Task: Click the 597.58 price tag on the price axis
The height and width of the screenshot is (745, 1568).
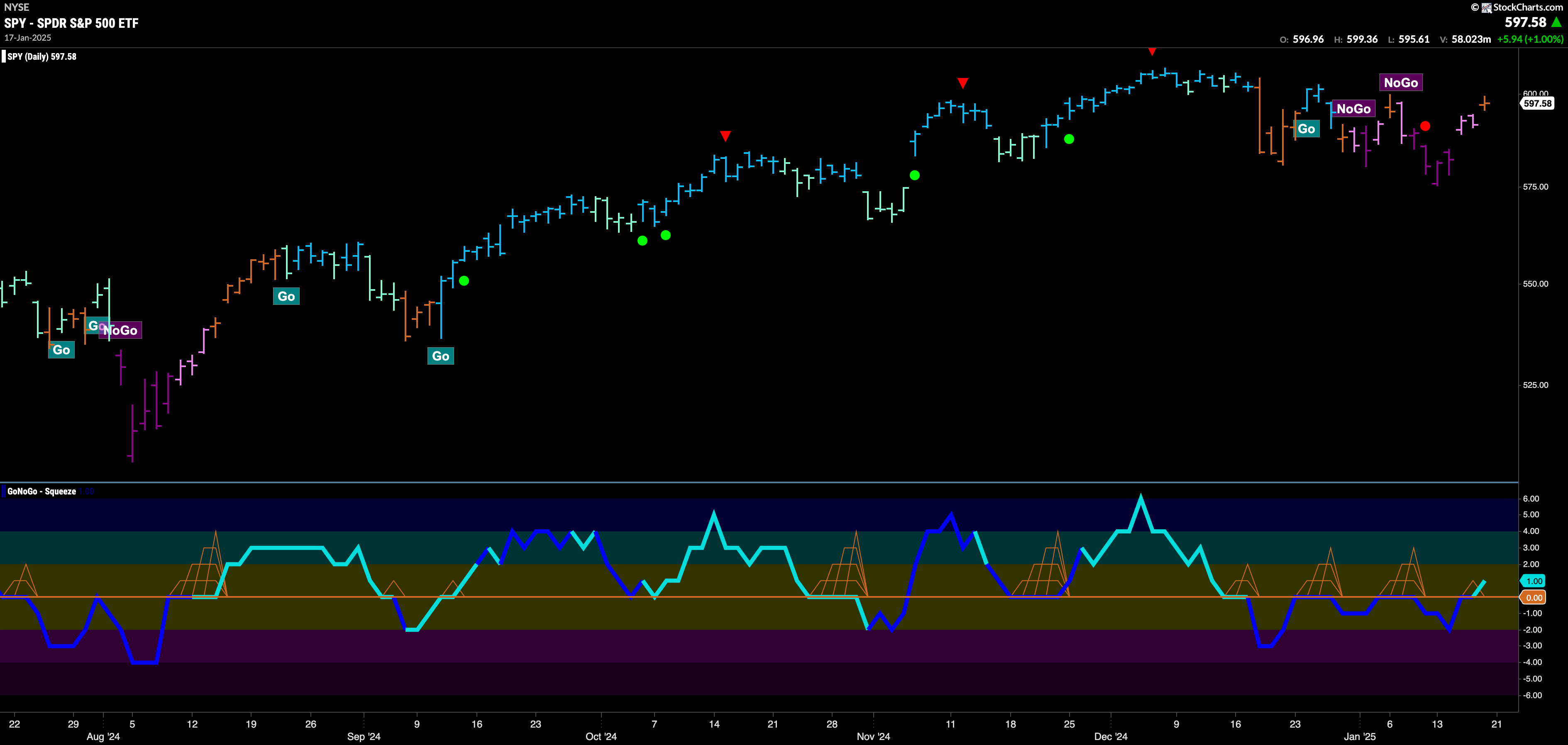Action: click(x=1538, y=103)
